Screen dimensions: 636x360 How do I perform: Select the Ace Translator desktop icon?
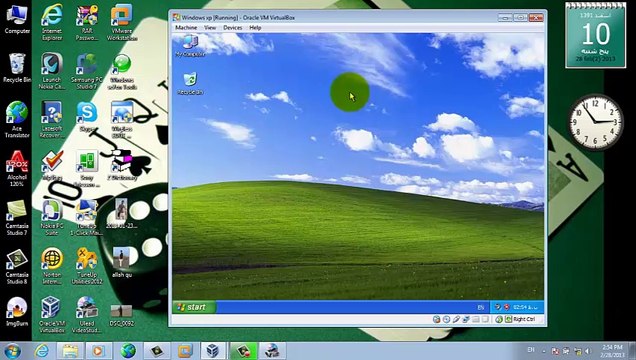(x=17, y=120)
